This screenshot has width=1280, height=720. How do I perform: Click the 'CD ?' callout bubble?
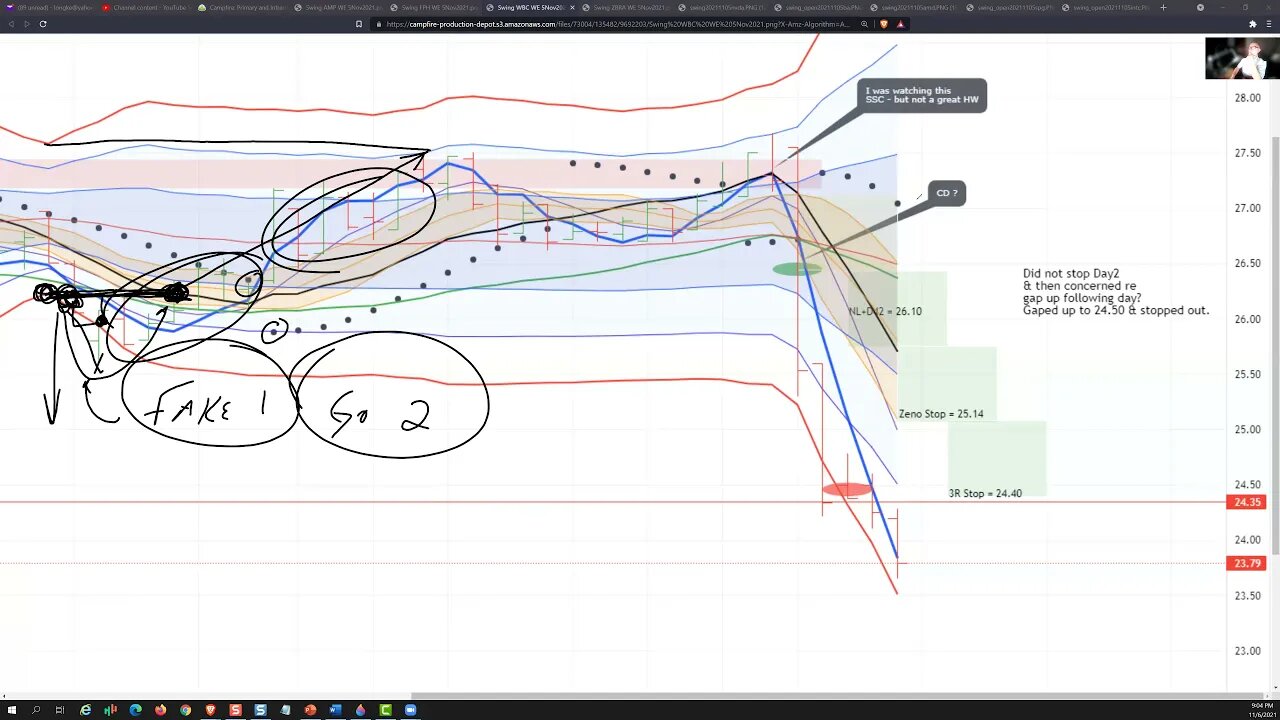pyautogui.click(x=947, y=193)
